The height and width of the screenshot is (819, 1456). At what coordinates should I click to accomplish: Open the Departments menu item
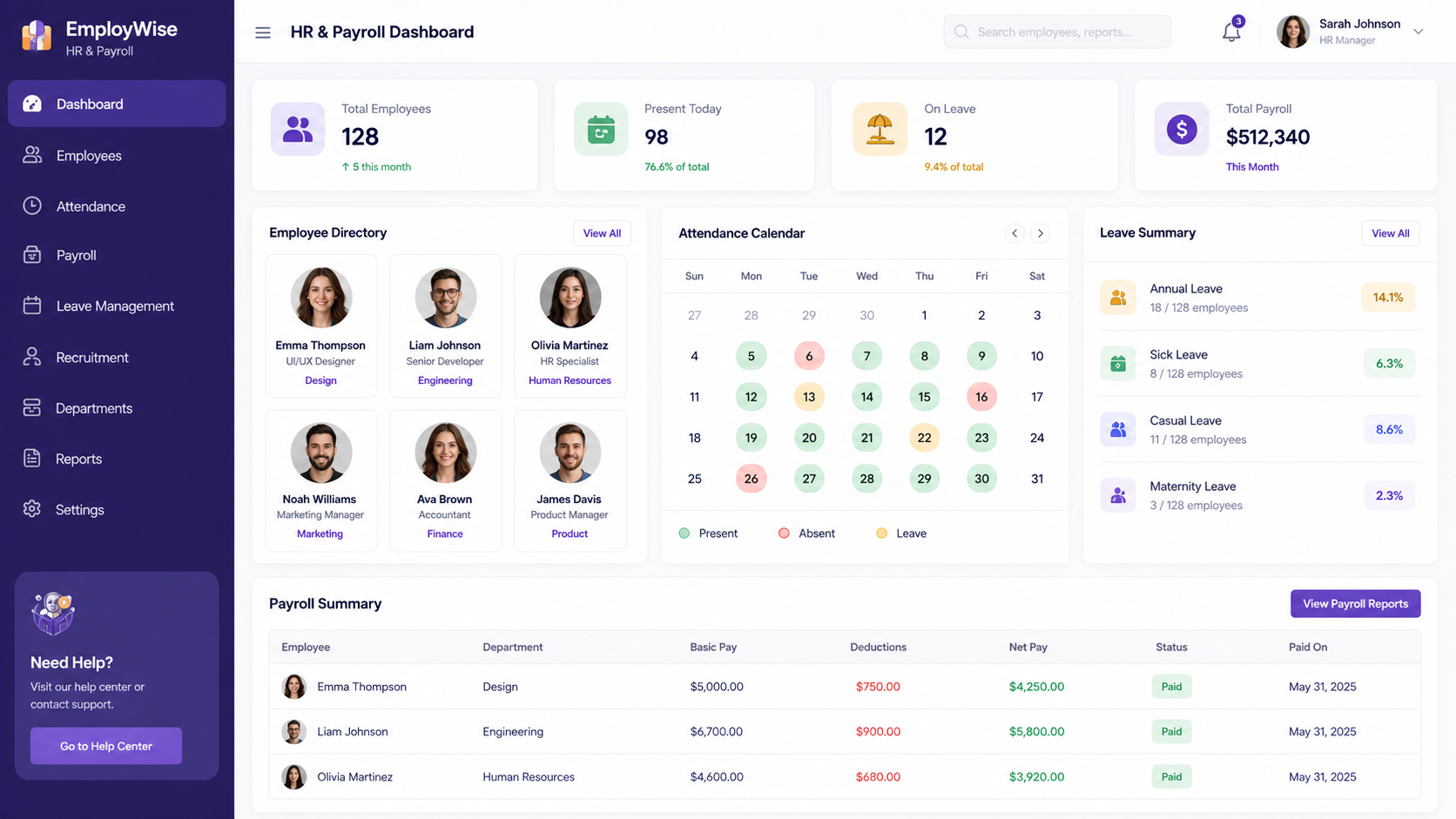pos(117,407)
